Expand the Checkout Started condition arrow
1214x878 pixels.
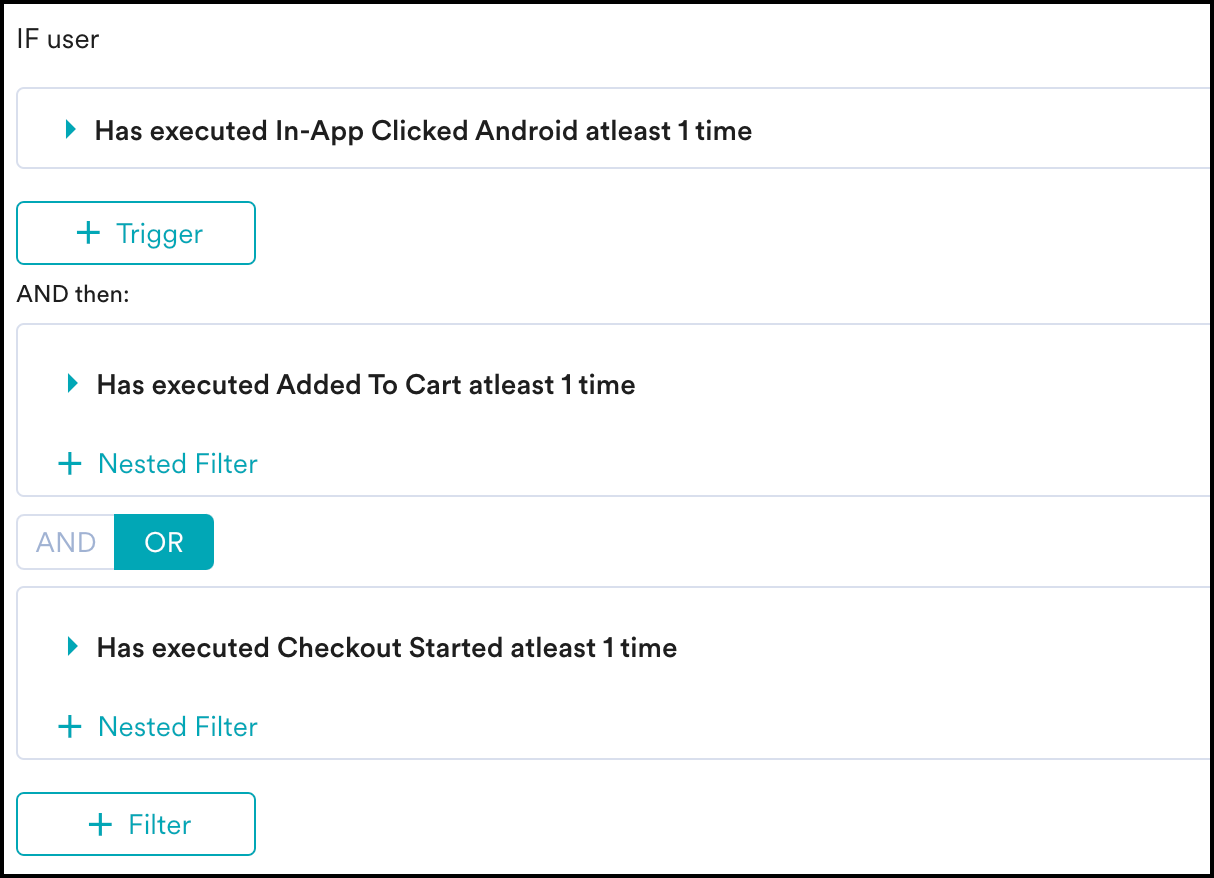tap(71, 647)
